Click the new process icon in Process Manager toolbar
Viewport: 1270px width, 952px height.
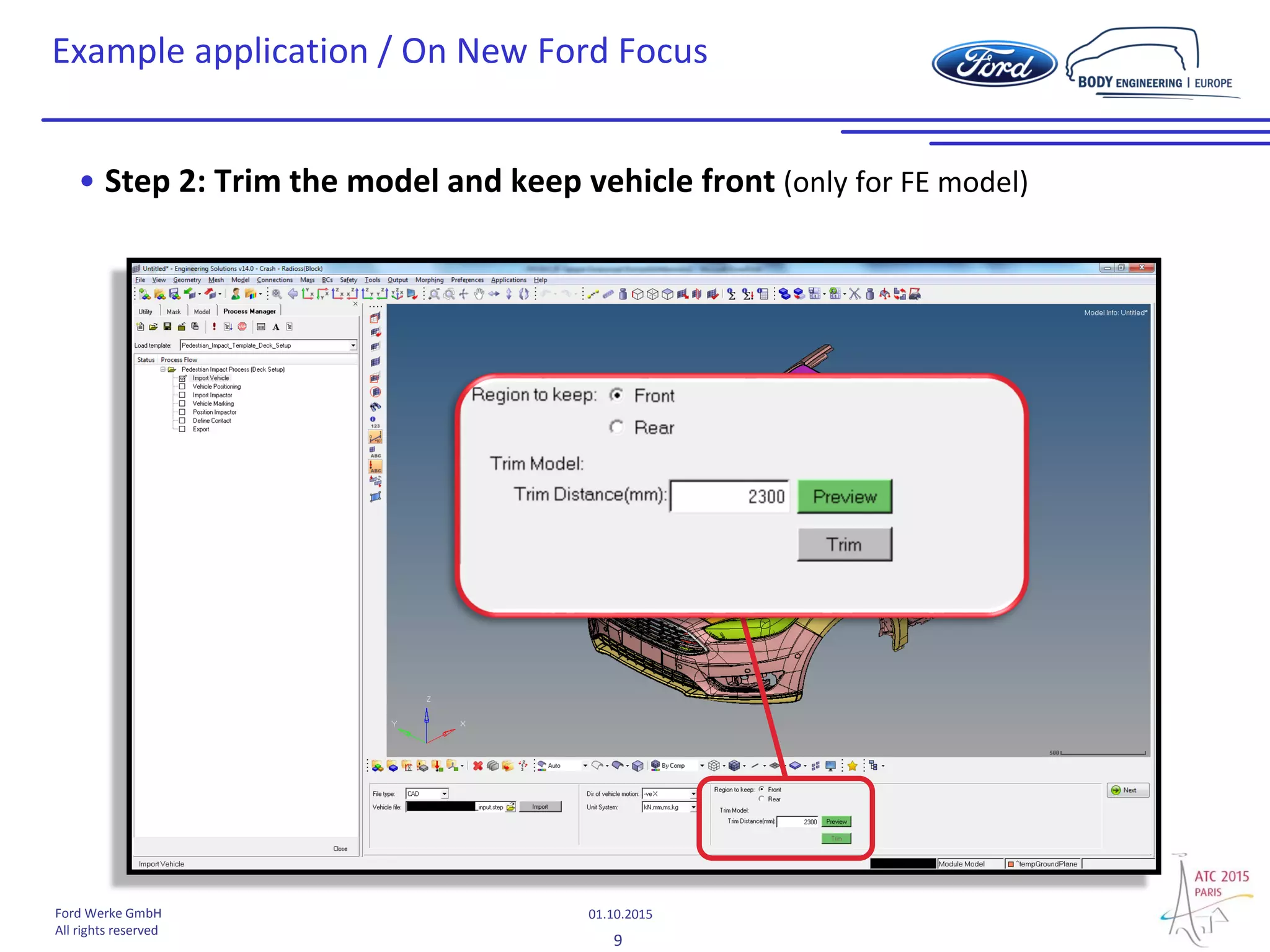(140, 327)
